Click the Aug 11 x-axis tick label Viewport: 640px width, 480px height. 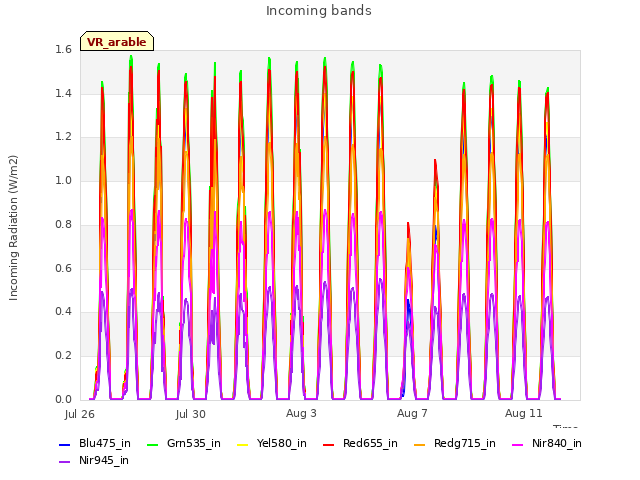(x=524, y=413)
